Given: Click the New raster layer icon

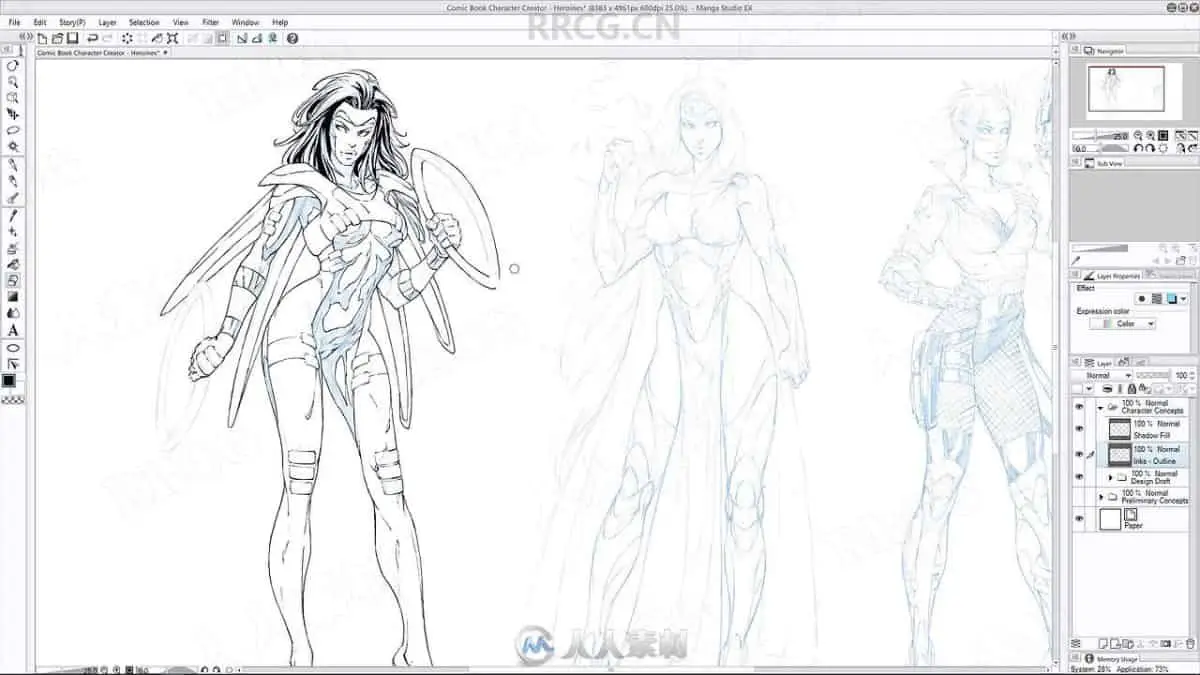Looking at the screenshot, I should [1103, 644].
